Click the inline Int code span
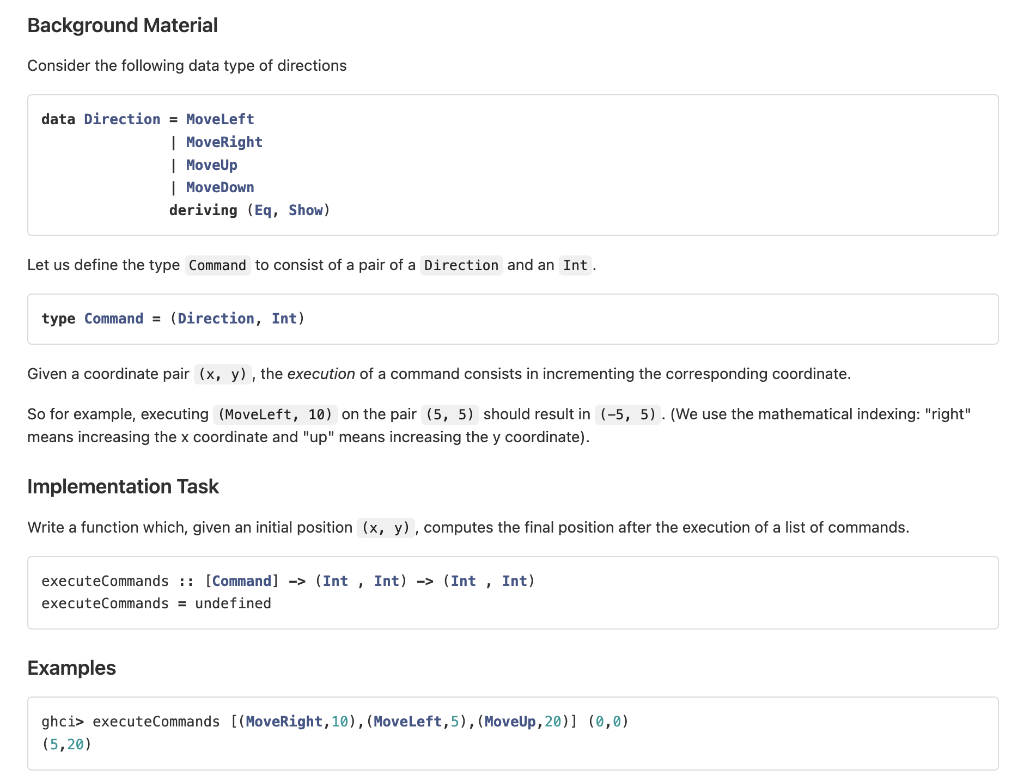The height and width of the screenshot is (782, 1024). (x=575, y=265)
